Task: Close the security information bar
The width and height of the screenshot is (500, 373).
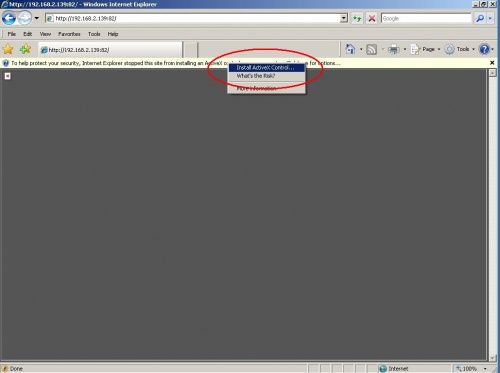Action: click(492, 63)
